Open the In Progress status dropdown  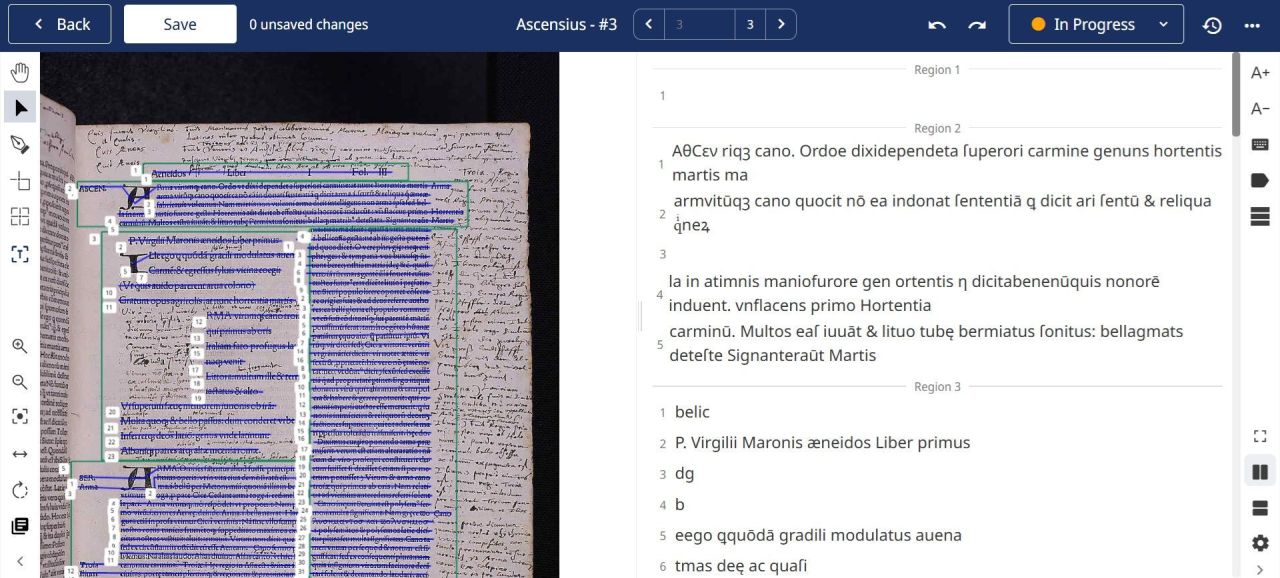(1096, 24)
